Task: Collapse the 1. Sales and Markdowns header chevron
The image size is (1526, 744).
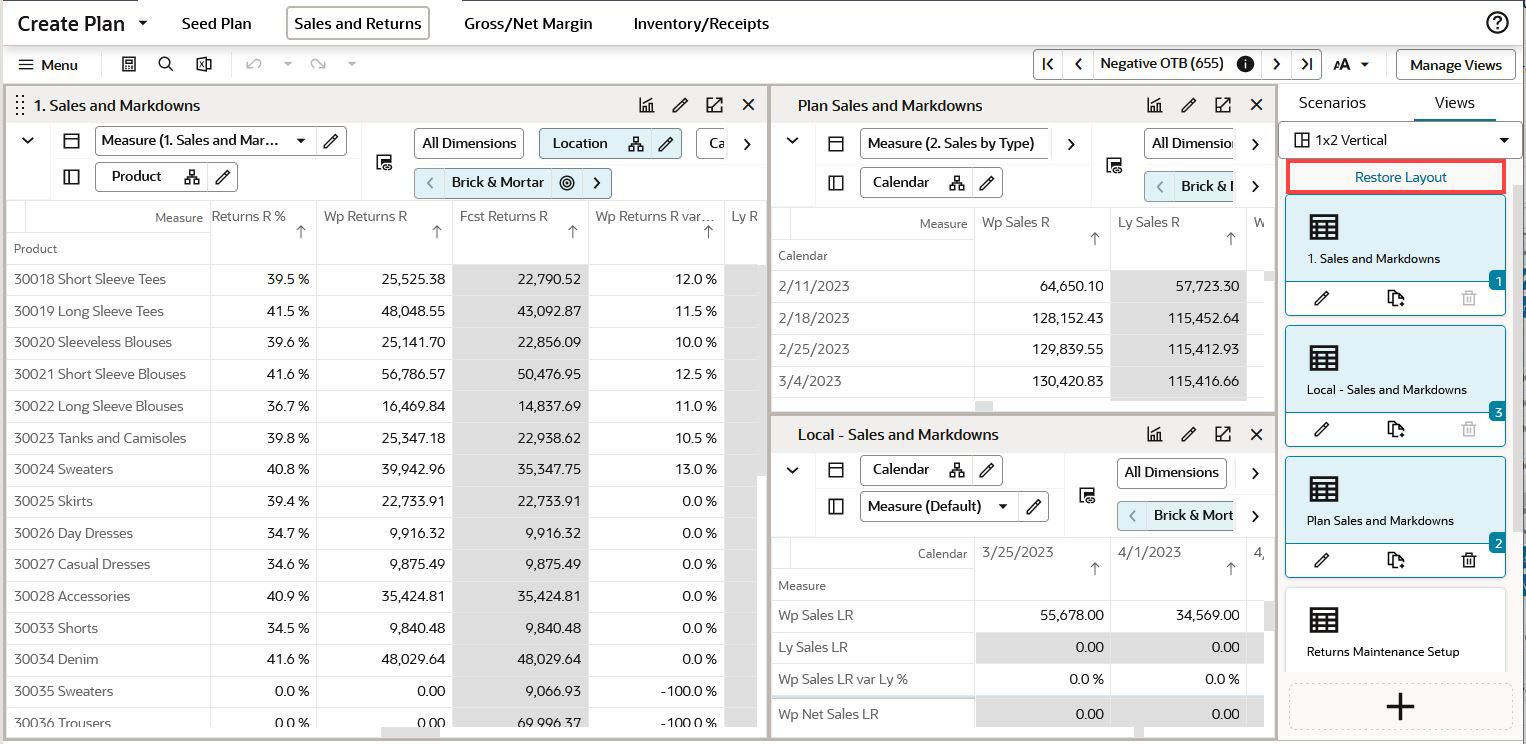Action: coord(28,141)
